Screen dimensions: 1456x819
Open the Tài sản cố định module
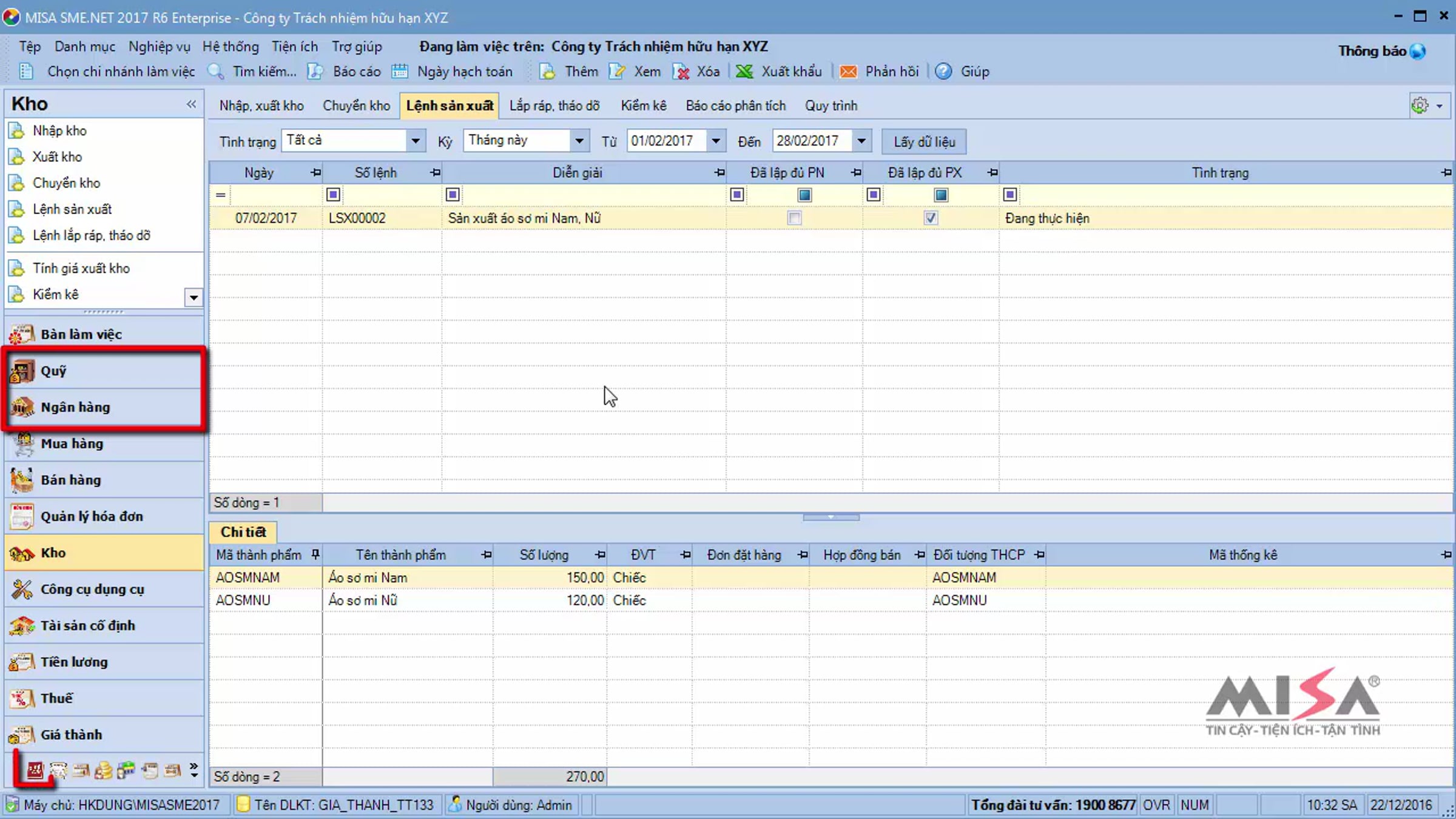104,625
